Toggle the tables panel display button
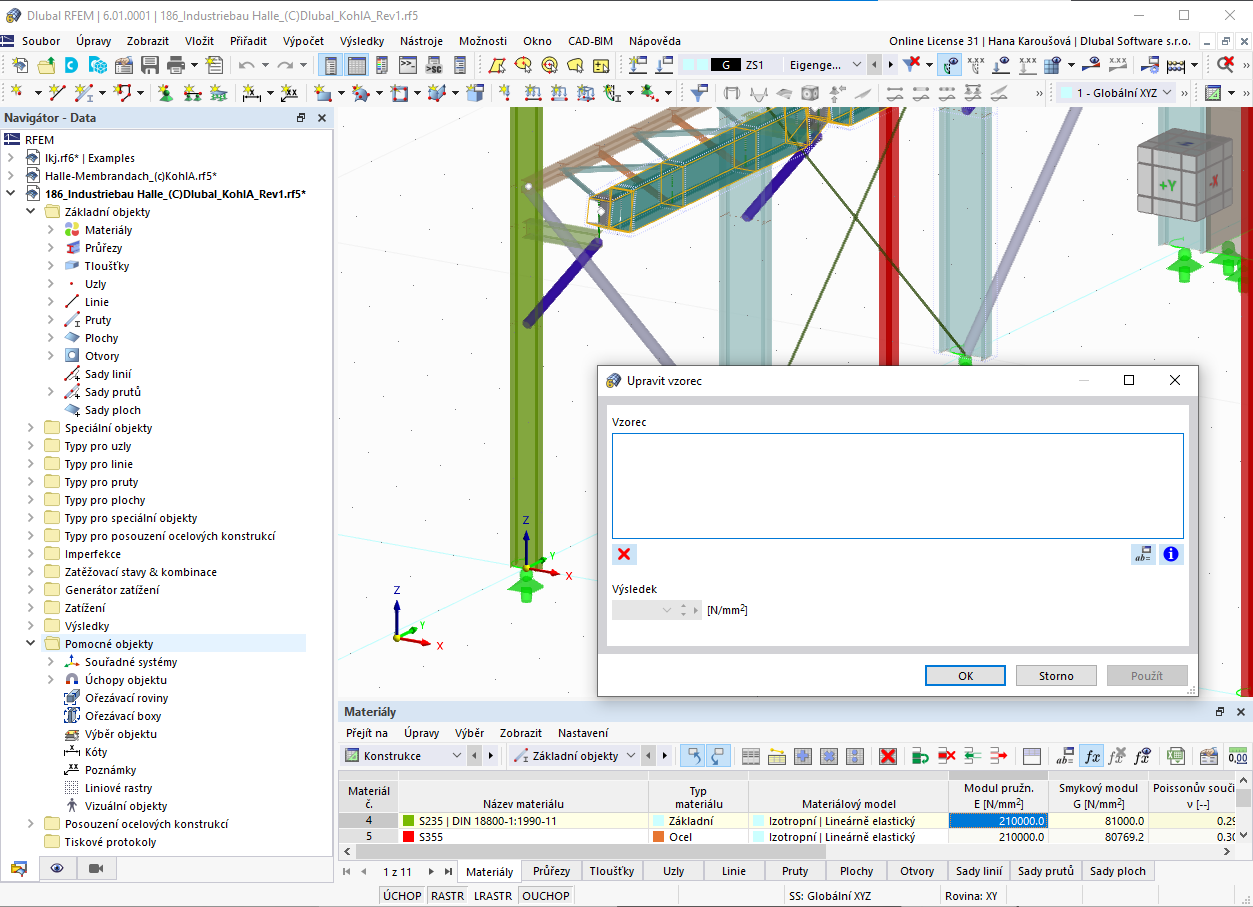This screenshot has height=907, width=1253. coord(357,65)
